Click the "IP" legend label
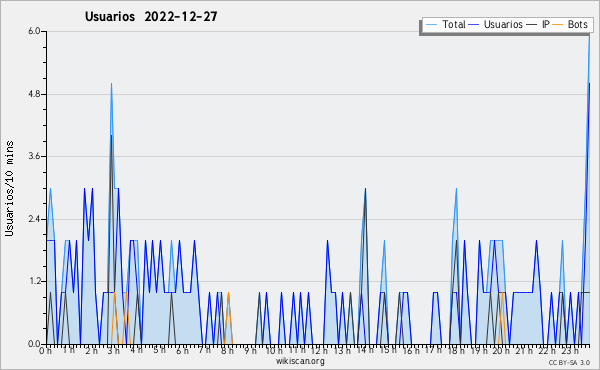The width and height of the screenshot is (600, 370). tap(546, 24)
